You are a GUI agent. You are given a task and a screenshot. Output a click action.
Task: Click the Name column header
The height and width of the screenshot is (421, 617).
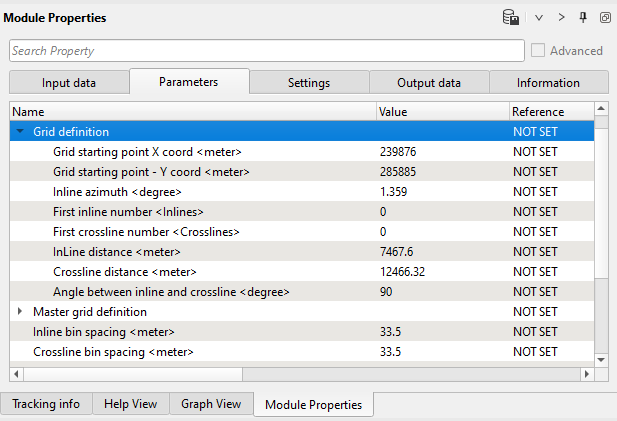pos(192,112)
